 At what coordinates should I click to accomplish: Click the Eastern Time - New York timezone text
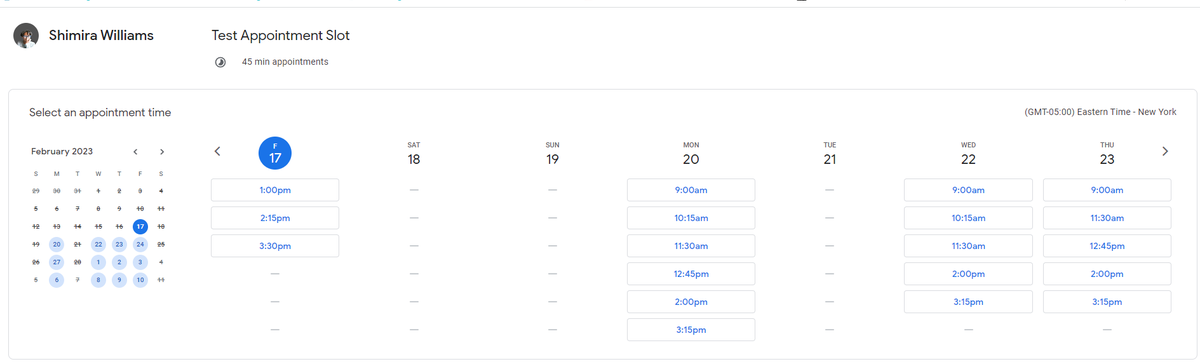click(x=1100, y=112)
